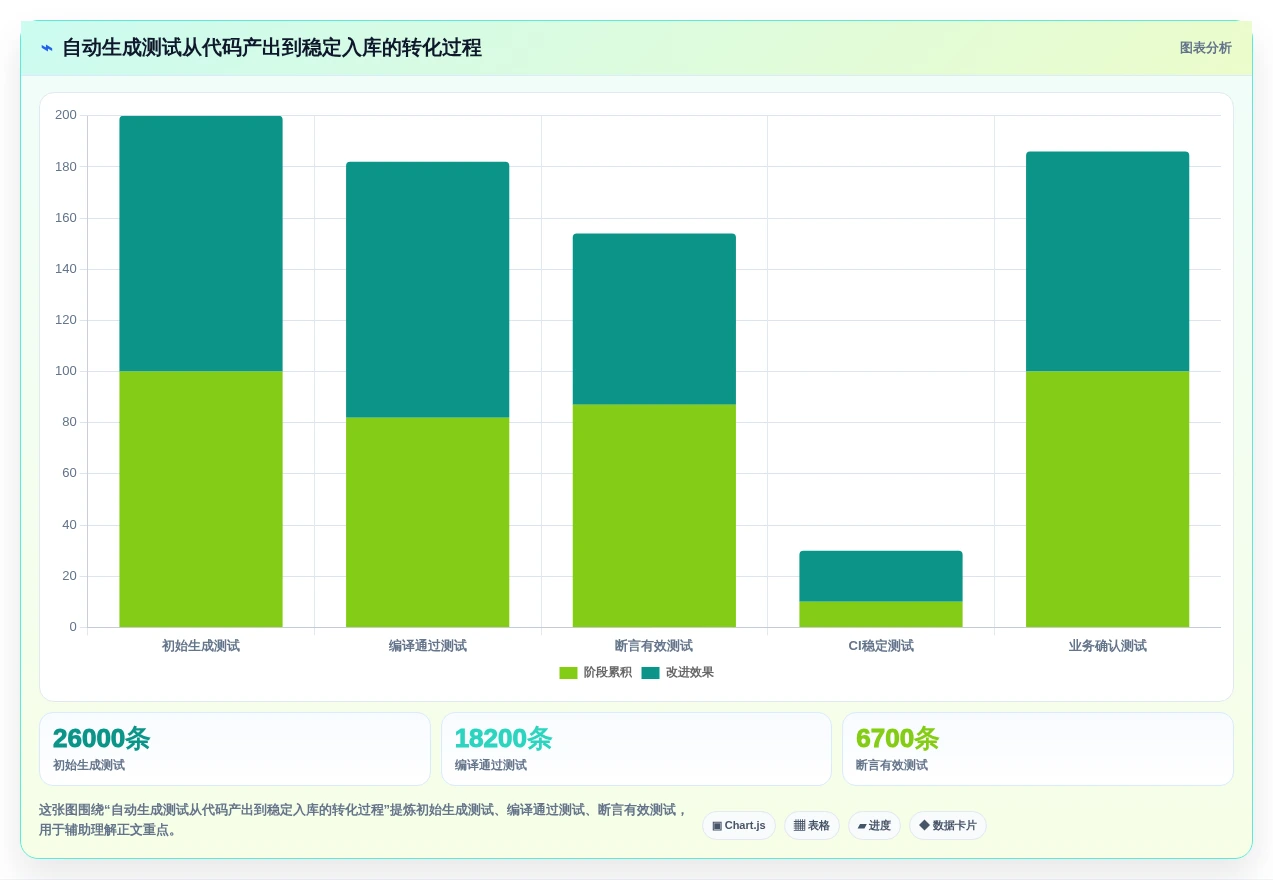
Task: Click the 200 y-axis tick label
Action: coord(66,115)
